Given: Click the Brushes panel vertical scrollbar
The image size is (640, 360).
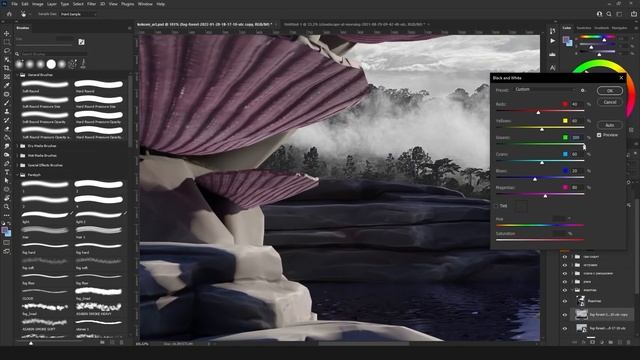Looking at the screenshot, I should coord(131,110).
